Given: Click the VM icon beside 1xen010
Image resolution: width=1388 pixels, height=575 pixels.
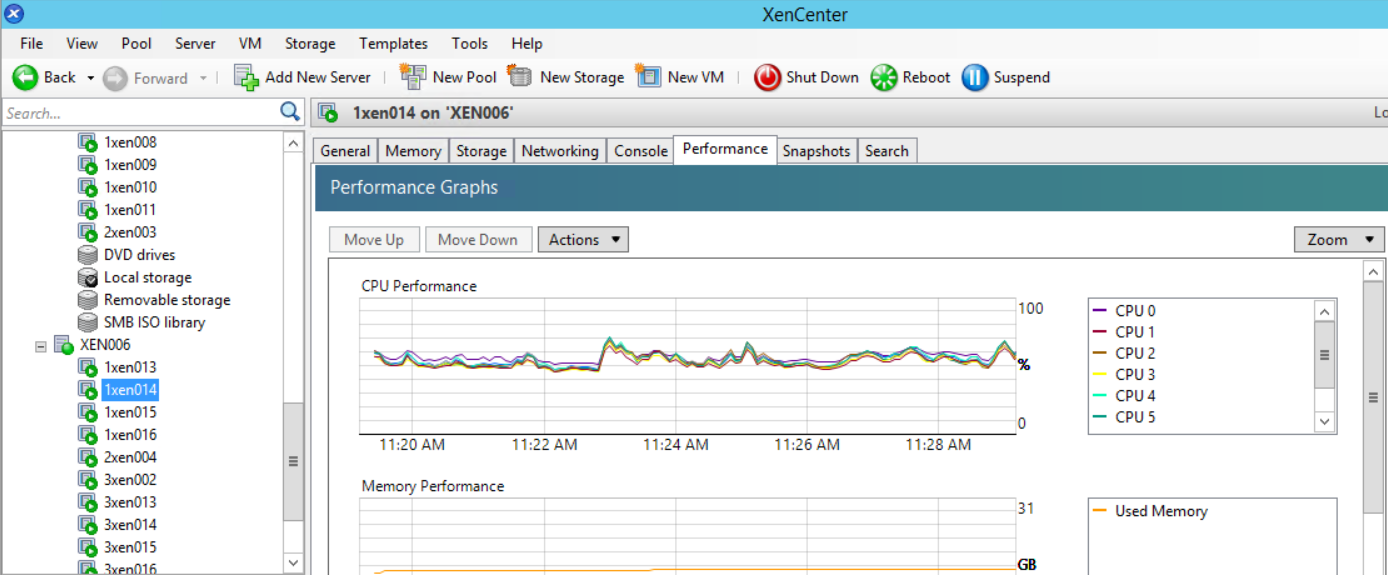Looking at the screenshot, I should tap(88, 188).
